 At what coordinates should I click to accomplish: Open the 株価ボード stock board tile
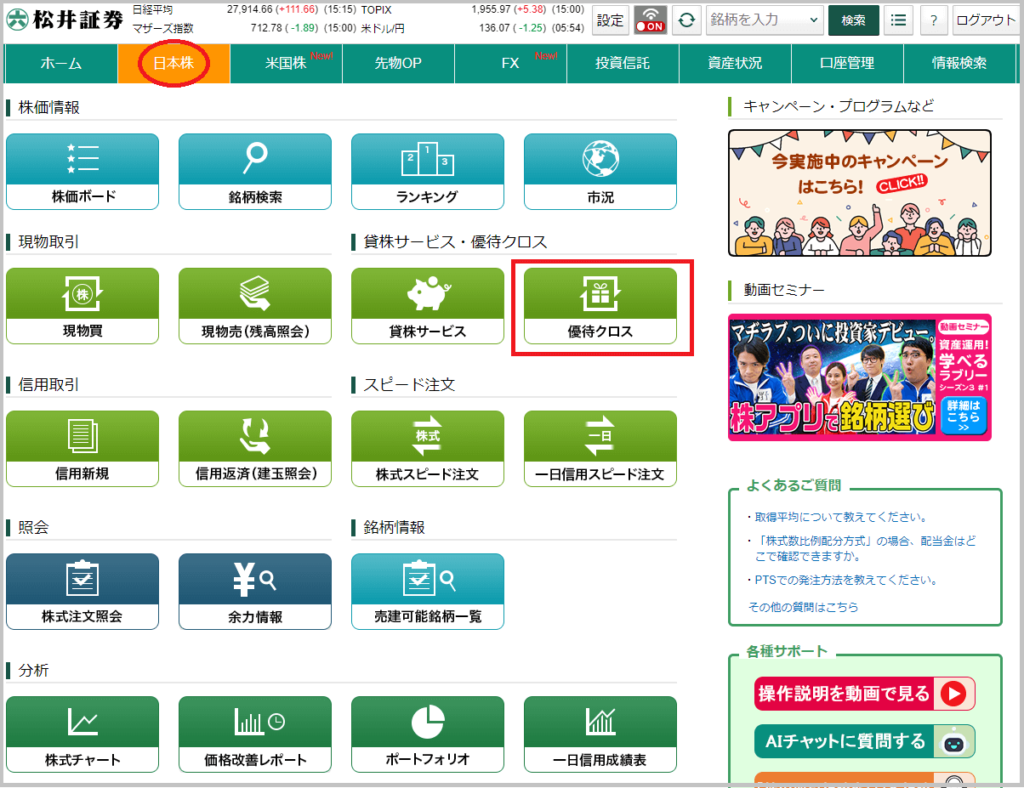82,171
